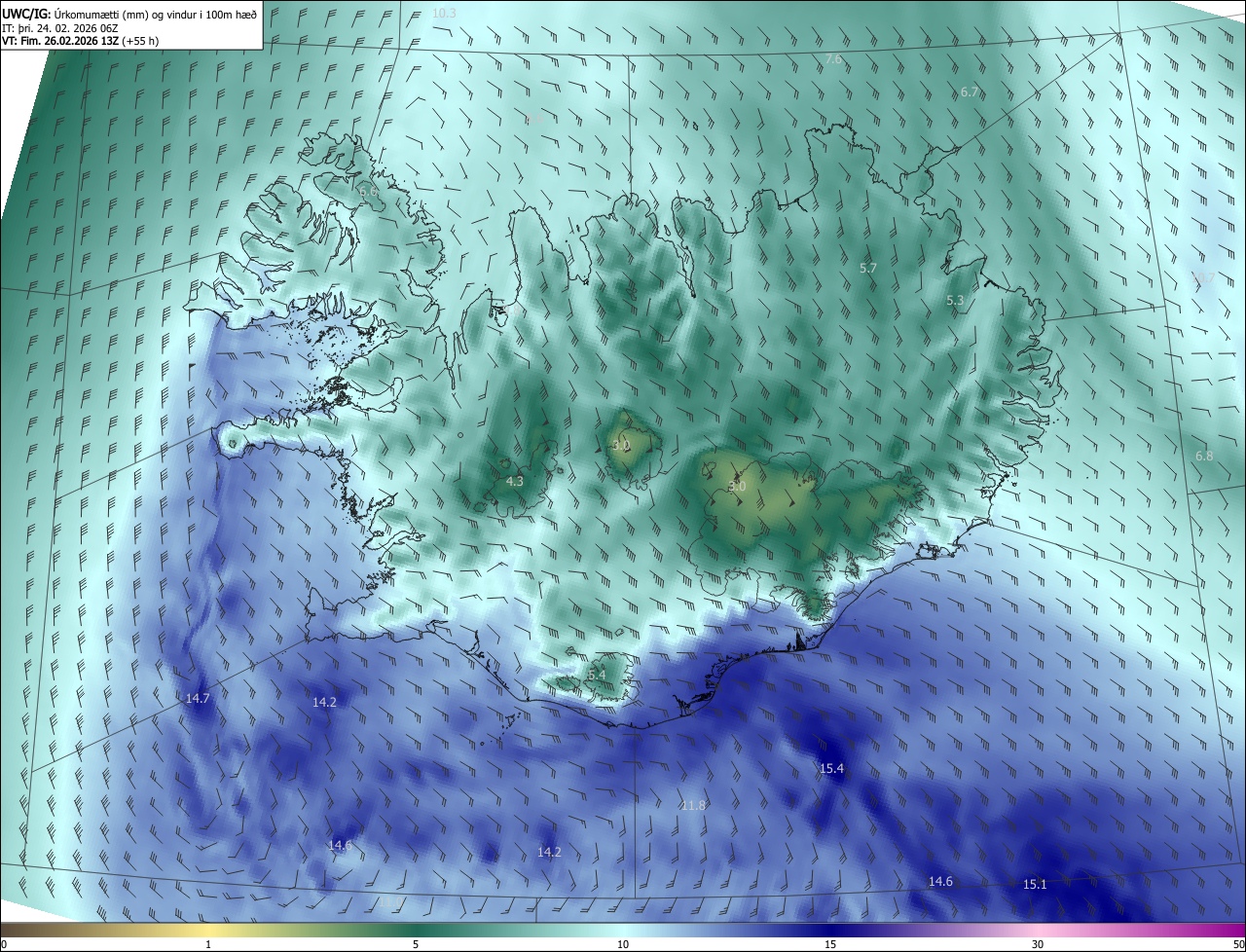This screenshot has height=952, width=1246.
Task: Click the valid time line 'VT: Fim. 26.02.2026 13Z (+55 h)'
Action: [80, 41]
